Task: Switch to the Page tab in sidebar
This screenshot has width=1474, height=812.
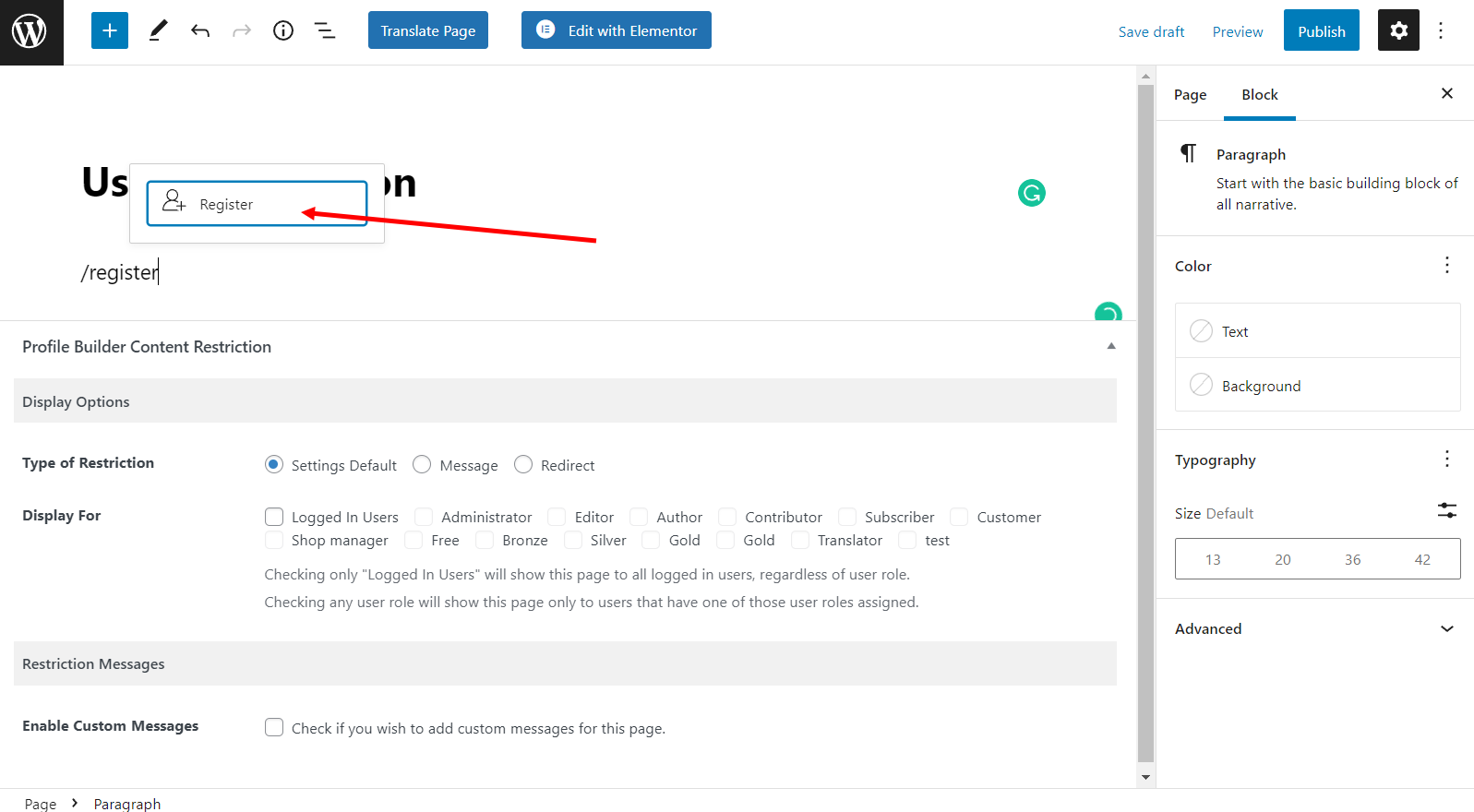Action: coord(1190,94)
